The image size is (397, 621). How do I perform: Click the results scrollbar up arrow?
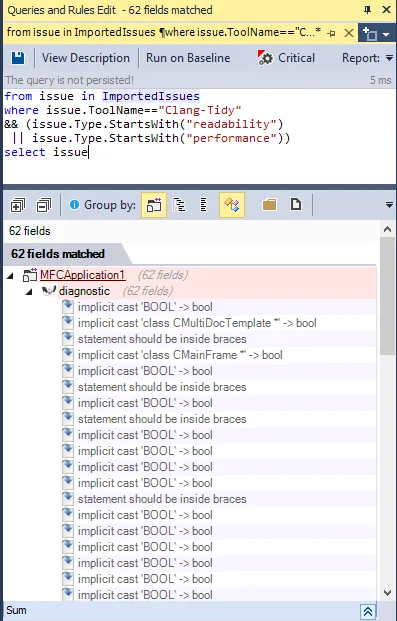click(387, 229)
